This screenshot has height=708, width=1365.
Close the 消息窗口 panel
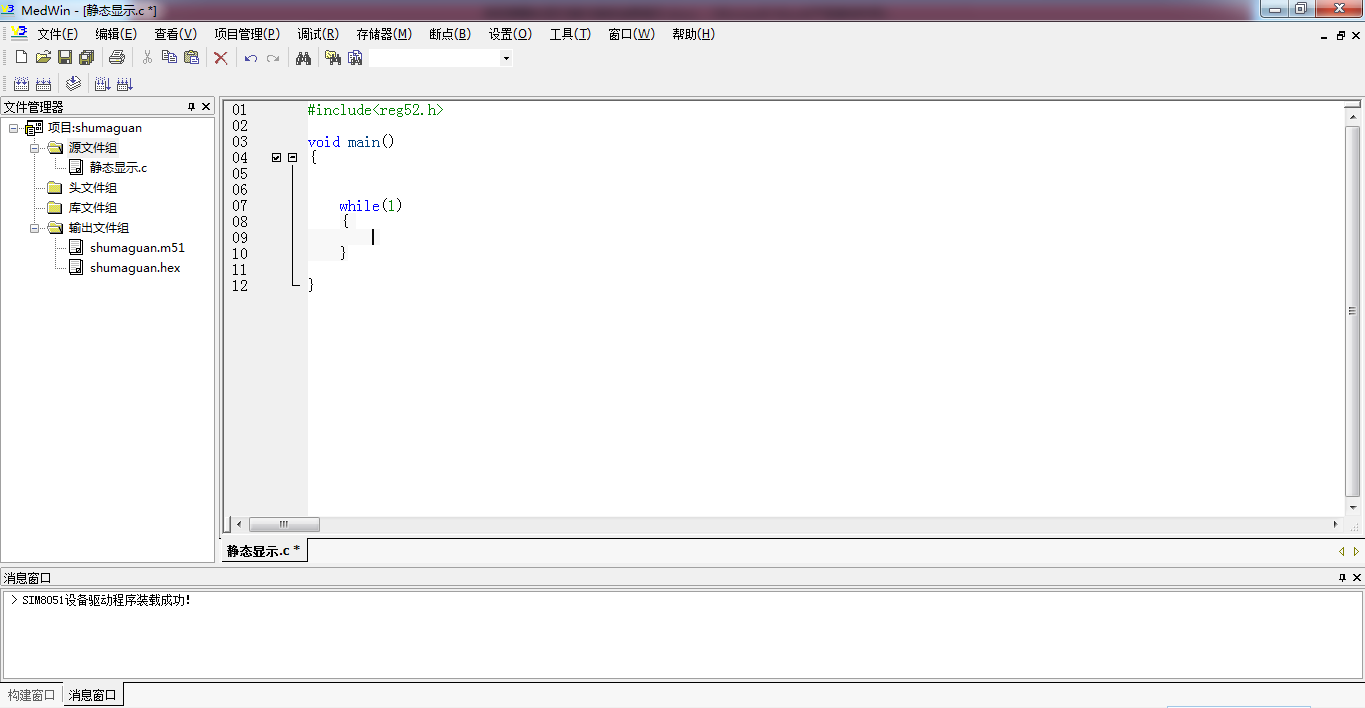pyautogui.click(x=1357, y=578)
